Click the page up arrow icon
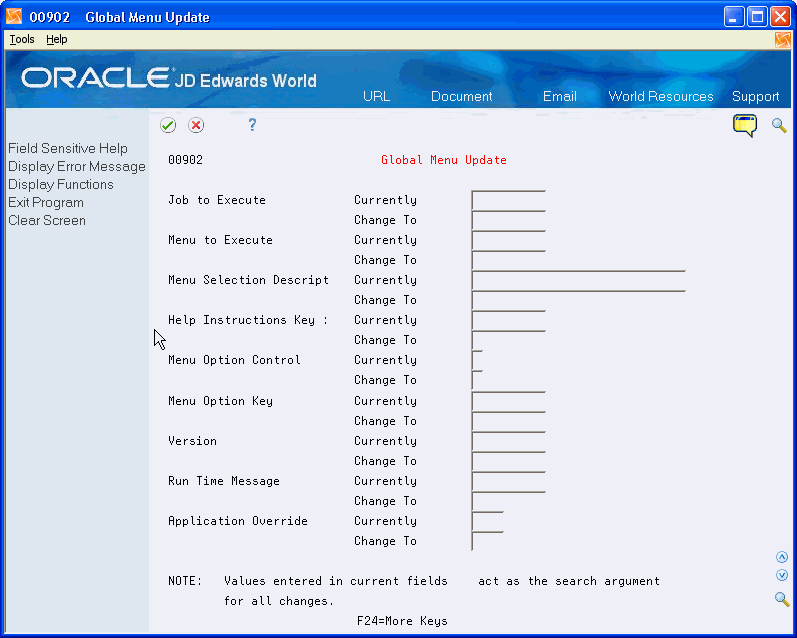Image resolution: width=797 pixels, height=638 pixels. click(x=782, y=557)
